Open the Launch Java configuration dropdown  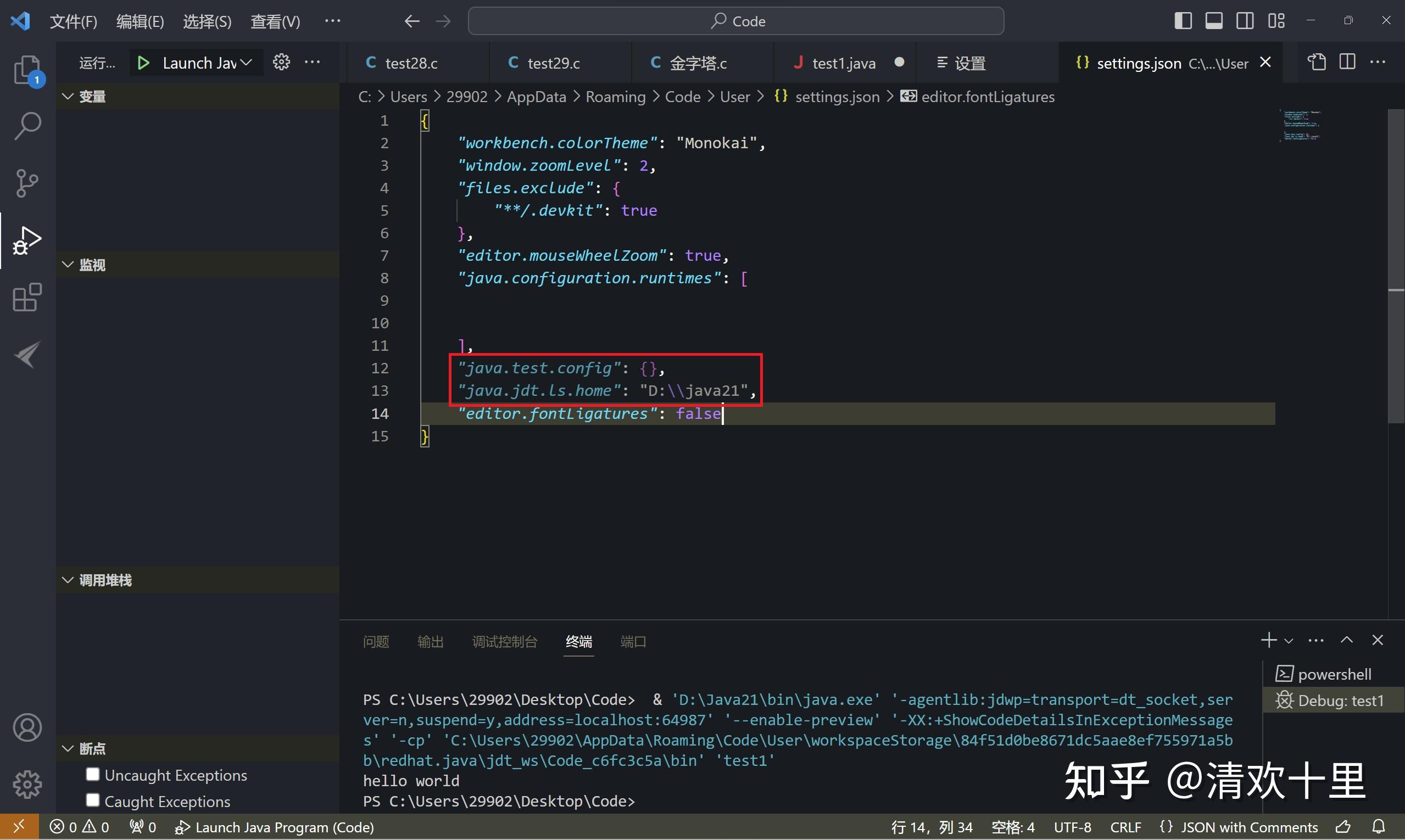pyautogui.click(x=246, y=62)
